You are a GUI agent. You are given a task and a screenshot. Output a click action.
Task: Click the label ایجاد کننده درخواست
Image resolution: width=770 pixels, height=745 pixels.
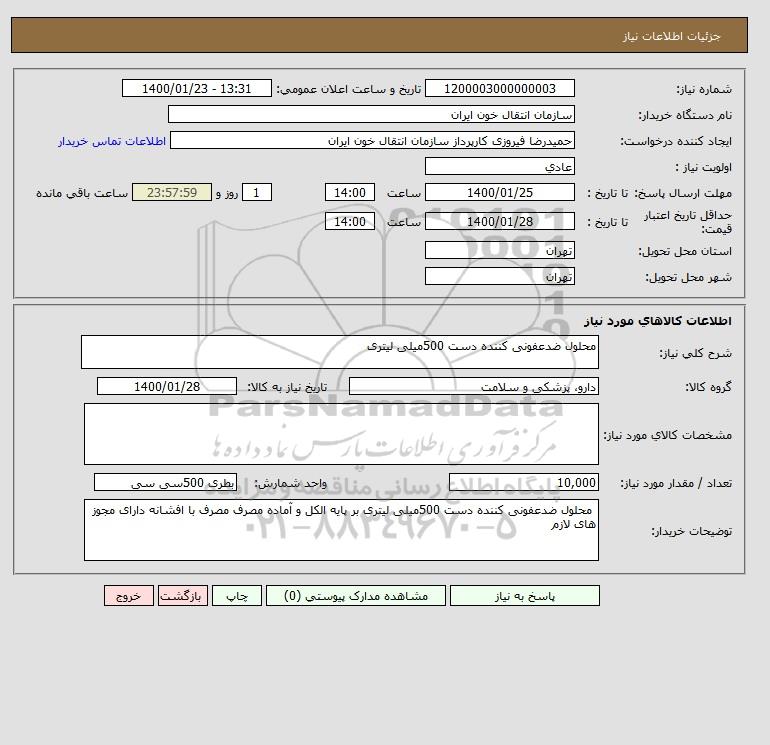coord(676,141)
